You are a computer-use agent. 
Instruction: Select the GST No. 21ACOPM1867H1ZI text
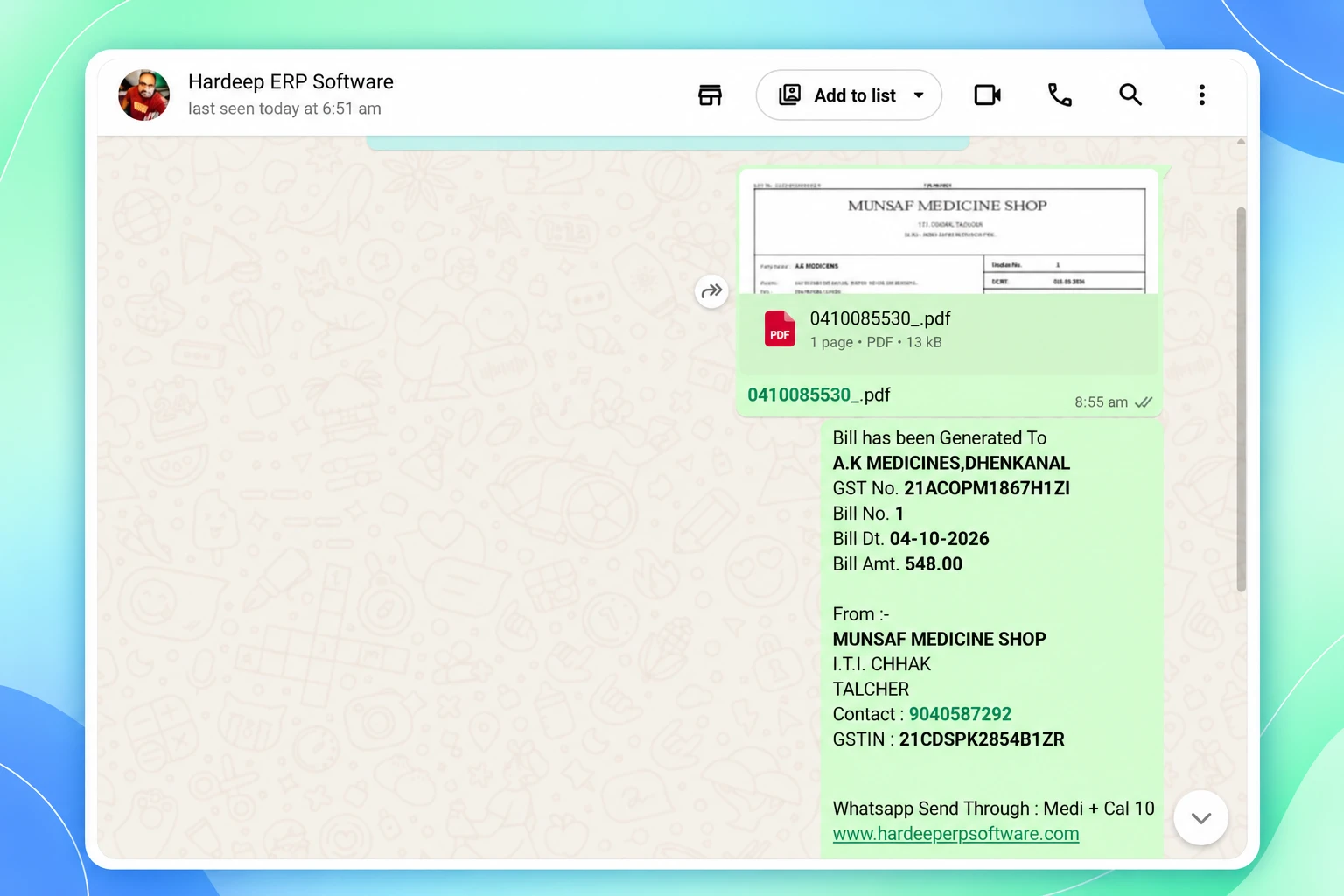(951, 488)
